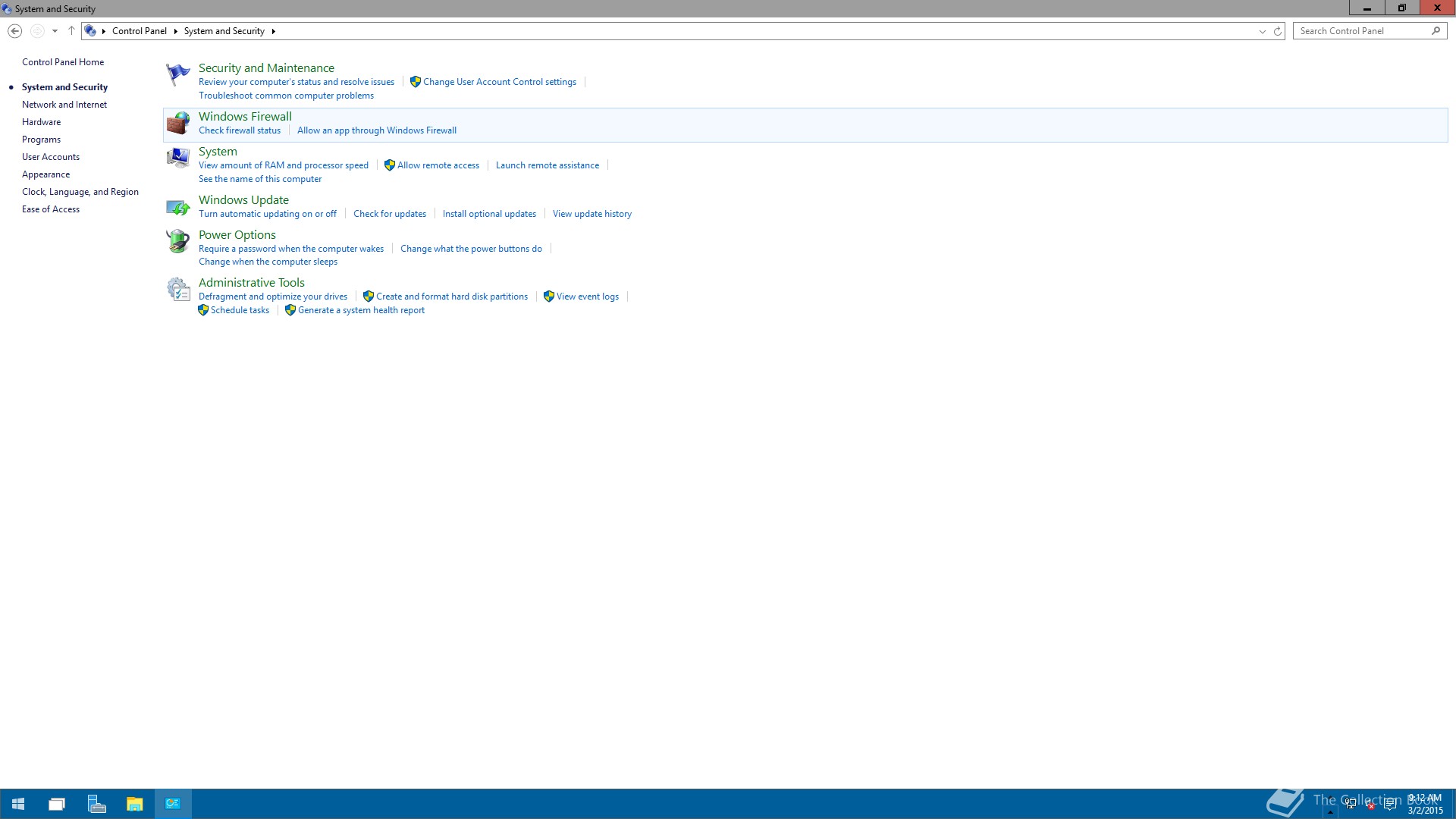Open Administrative Tools heading link
This screenshot has width=1456, height=819.
point(252,283)
